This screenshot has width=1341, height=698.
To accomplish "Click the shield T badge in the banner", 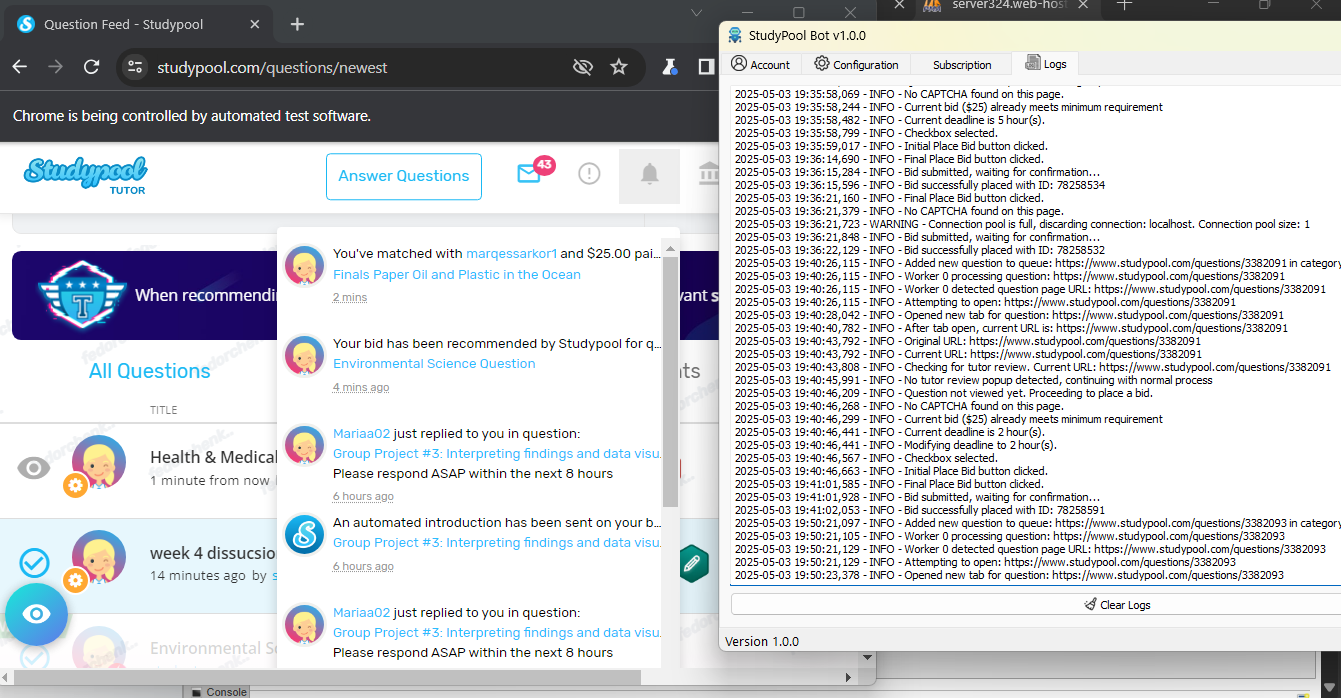I will (80, 295).
